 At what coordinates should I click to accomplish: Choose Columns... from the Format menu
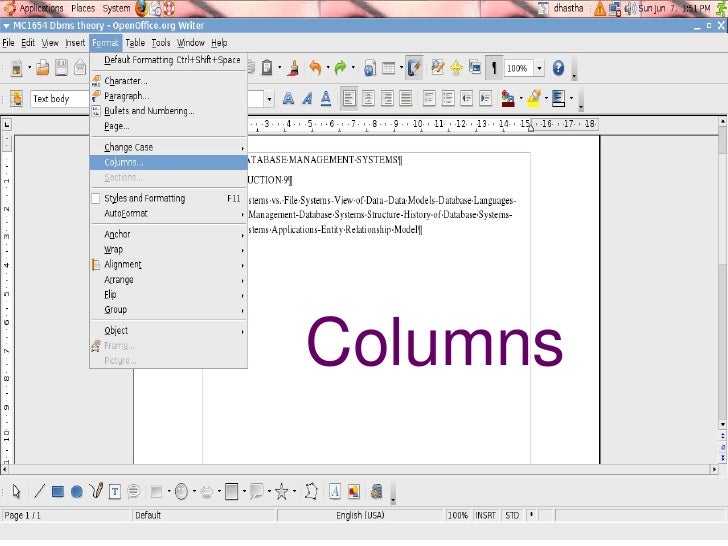click(x=124, y=162)
